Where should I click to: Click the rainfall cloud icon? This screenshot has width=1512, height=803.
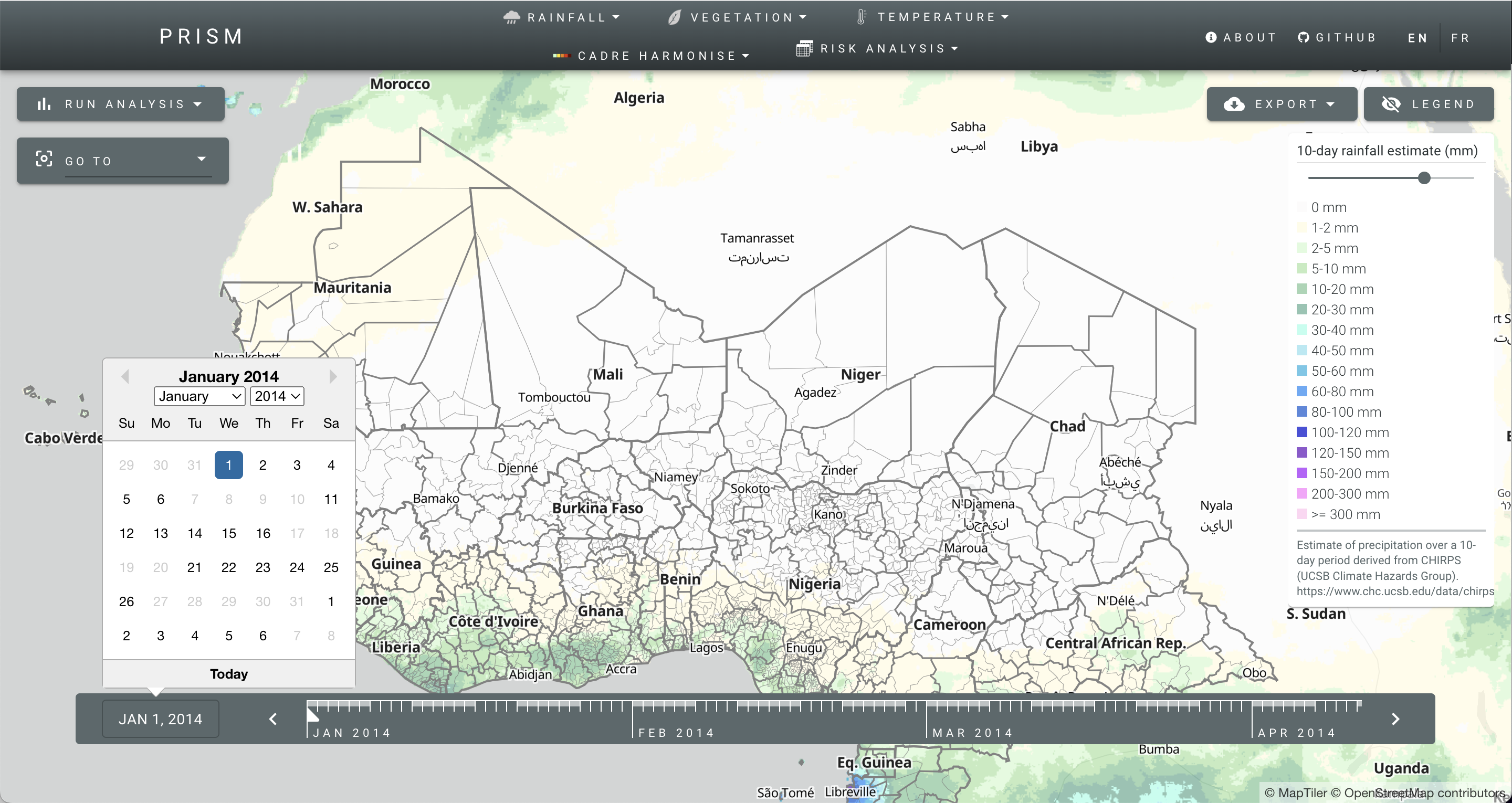[x=511, y=17]
